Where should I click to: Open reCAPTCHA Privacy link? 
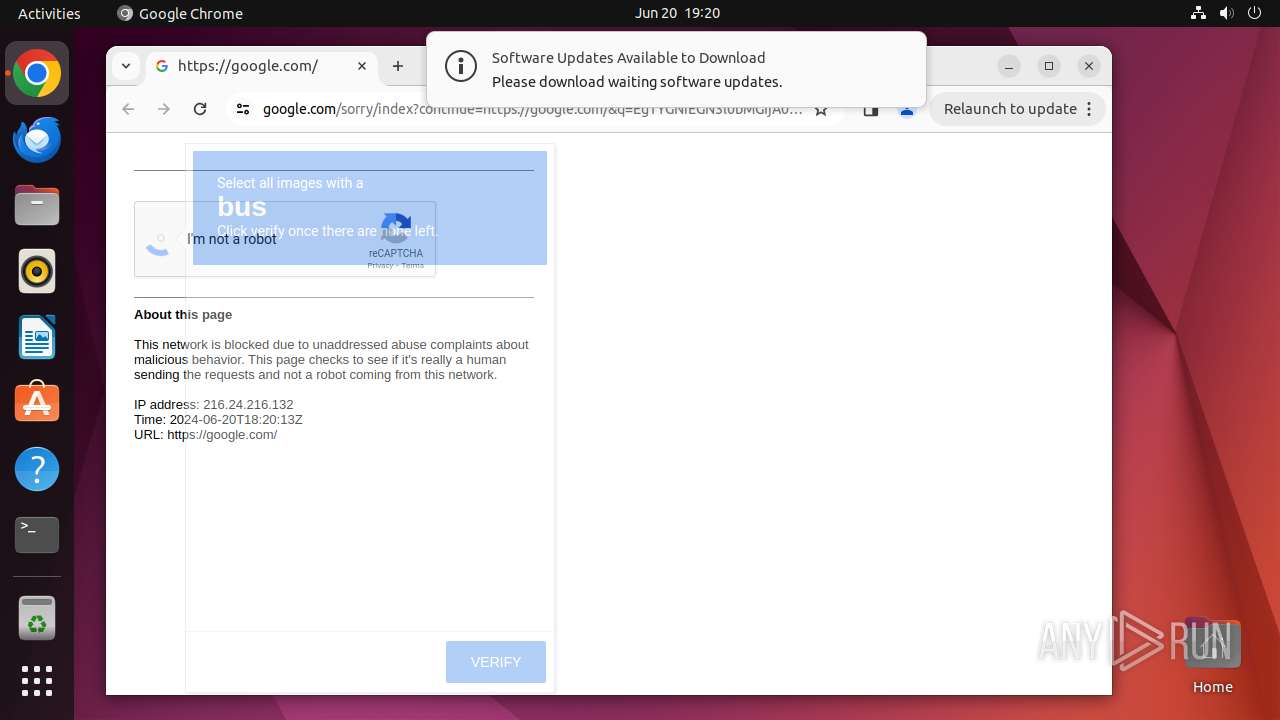(x=380, y=266)
